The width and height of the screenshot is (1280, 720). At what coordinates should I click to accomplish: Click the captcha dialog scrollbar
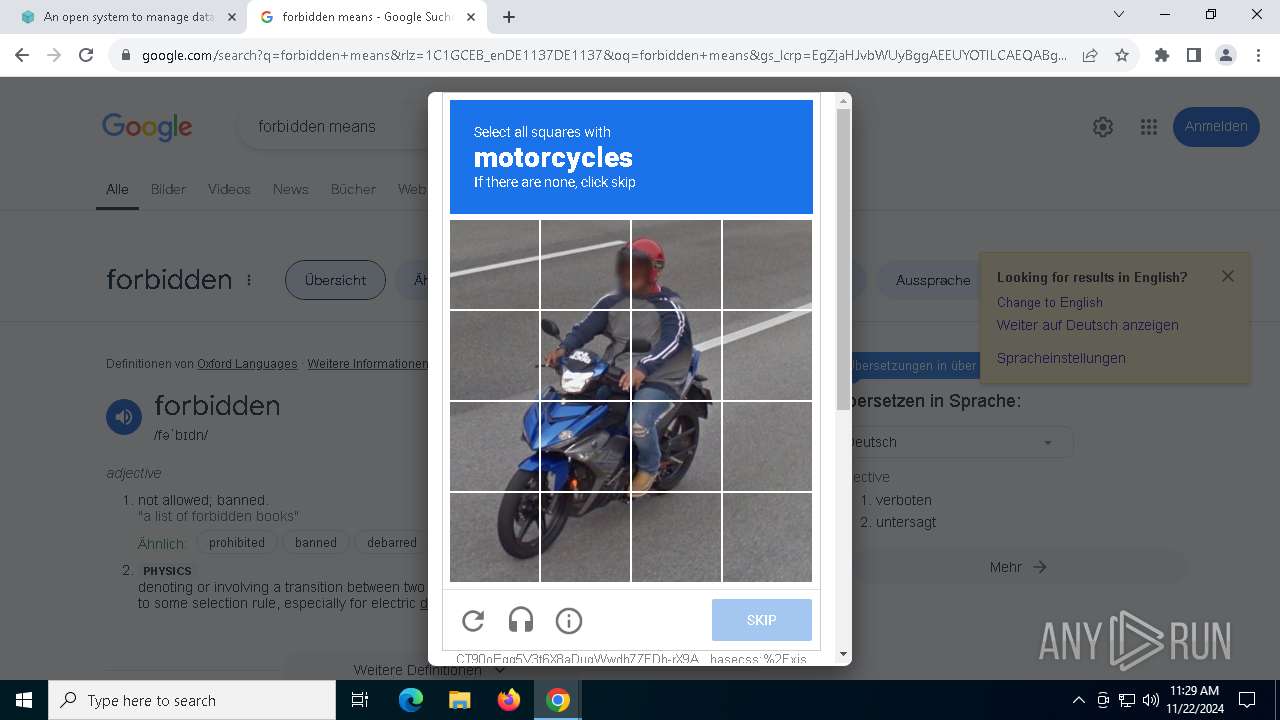[843, 260]
